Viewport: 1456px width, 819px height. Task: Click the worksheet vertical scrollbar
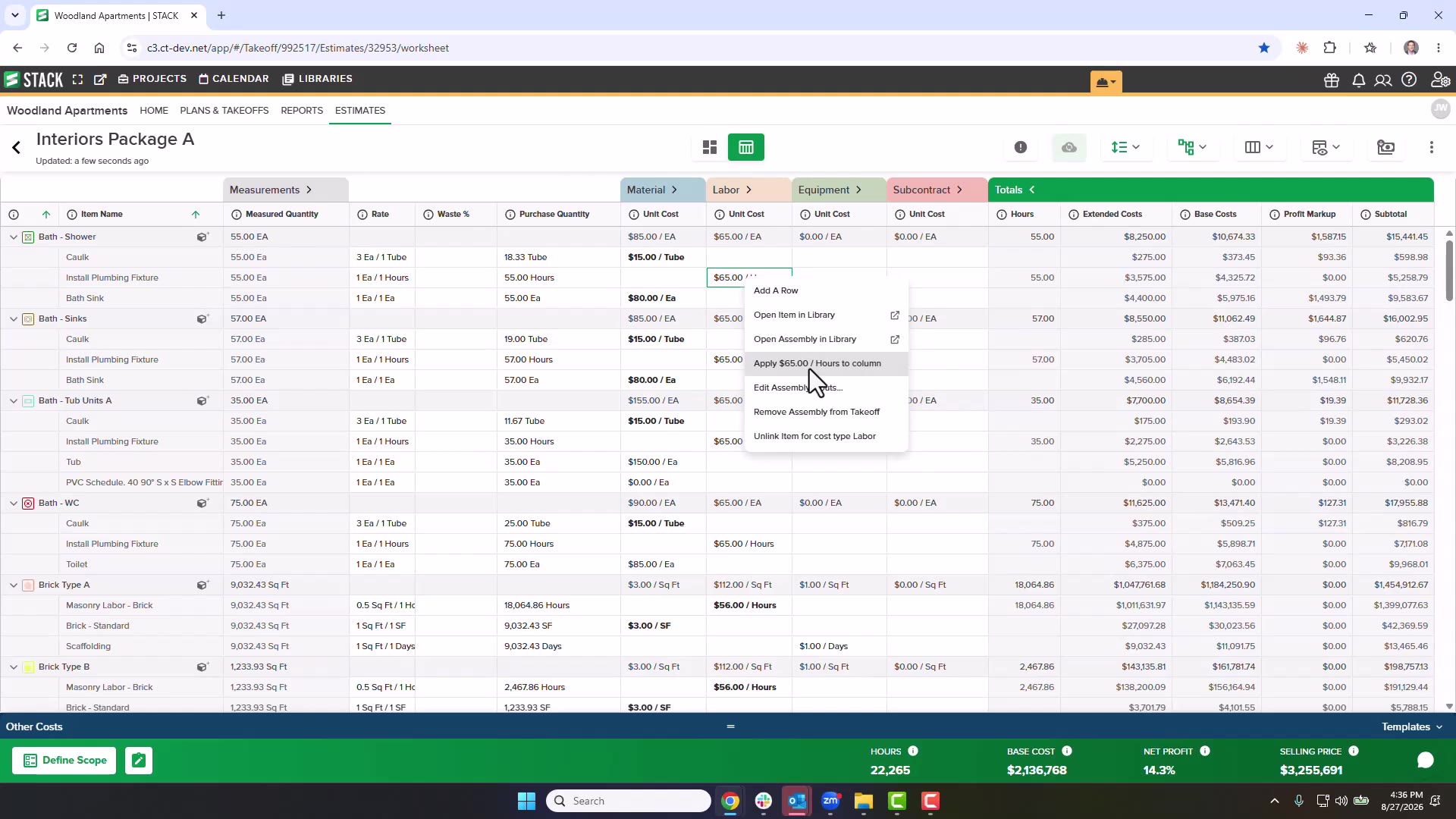(1449, 269)
